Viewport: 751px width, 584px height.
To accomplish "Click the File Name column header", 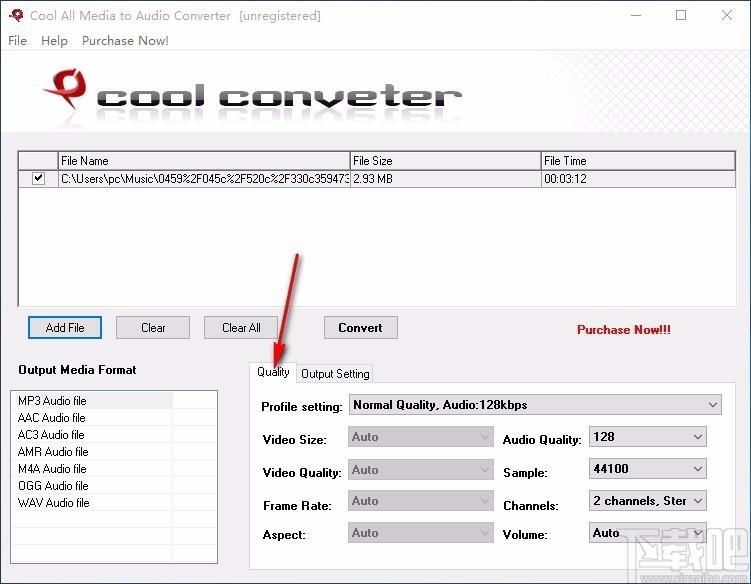I will point(204,160).
